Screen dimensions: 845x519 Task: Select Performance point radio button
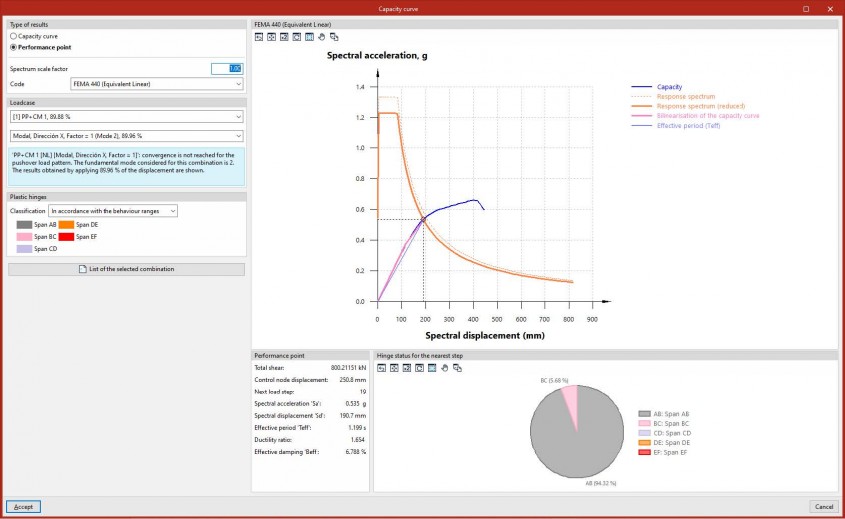pos(13,47)
